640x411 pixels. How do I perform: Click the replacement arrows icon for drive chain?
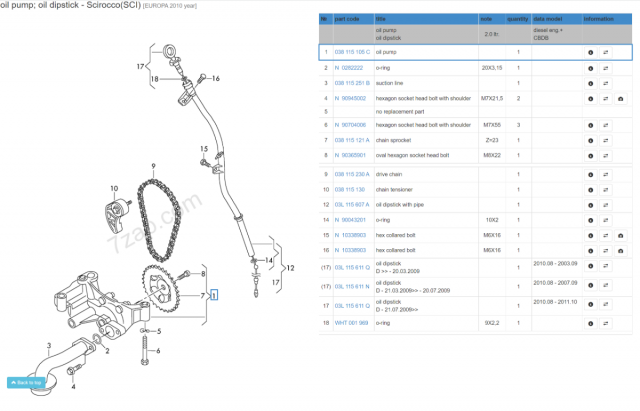606,175
